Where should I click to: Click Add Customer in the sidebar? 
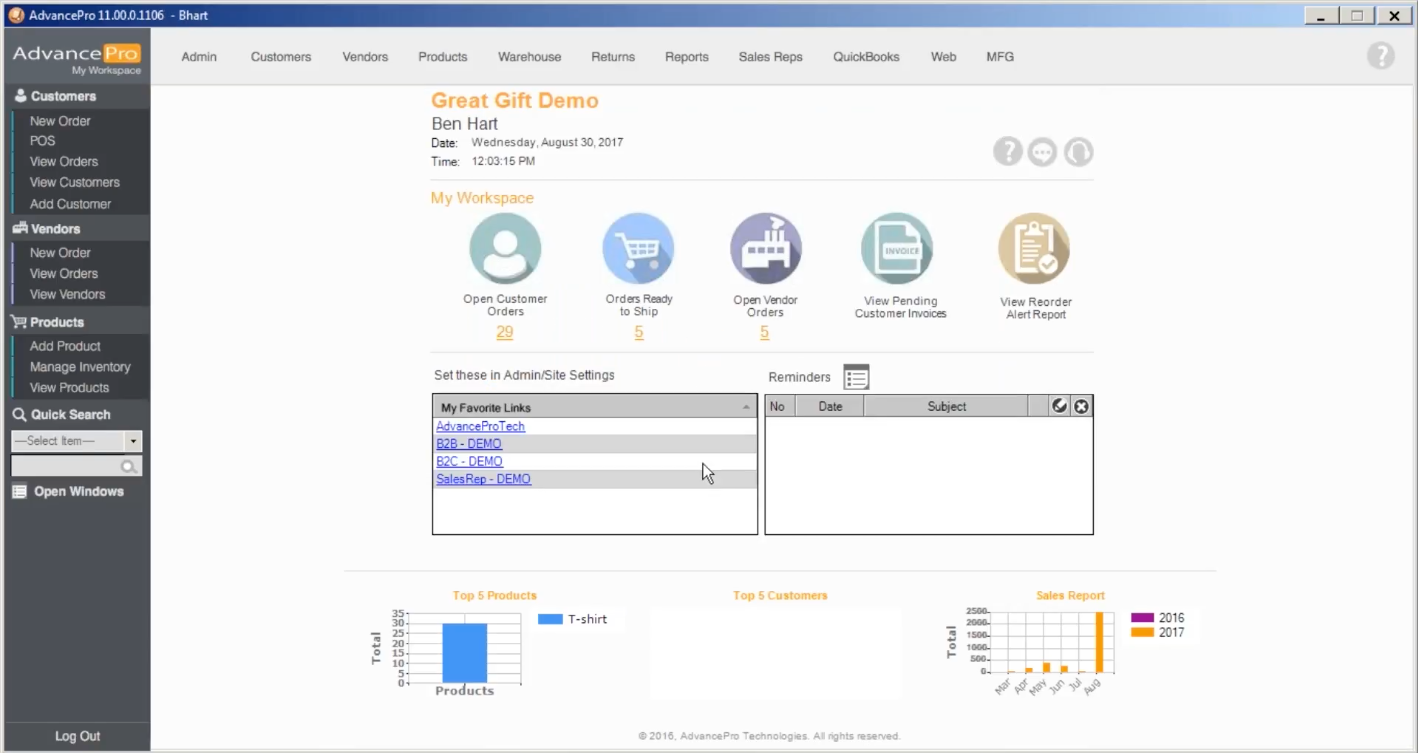pos(70,204)
